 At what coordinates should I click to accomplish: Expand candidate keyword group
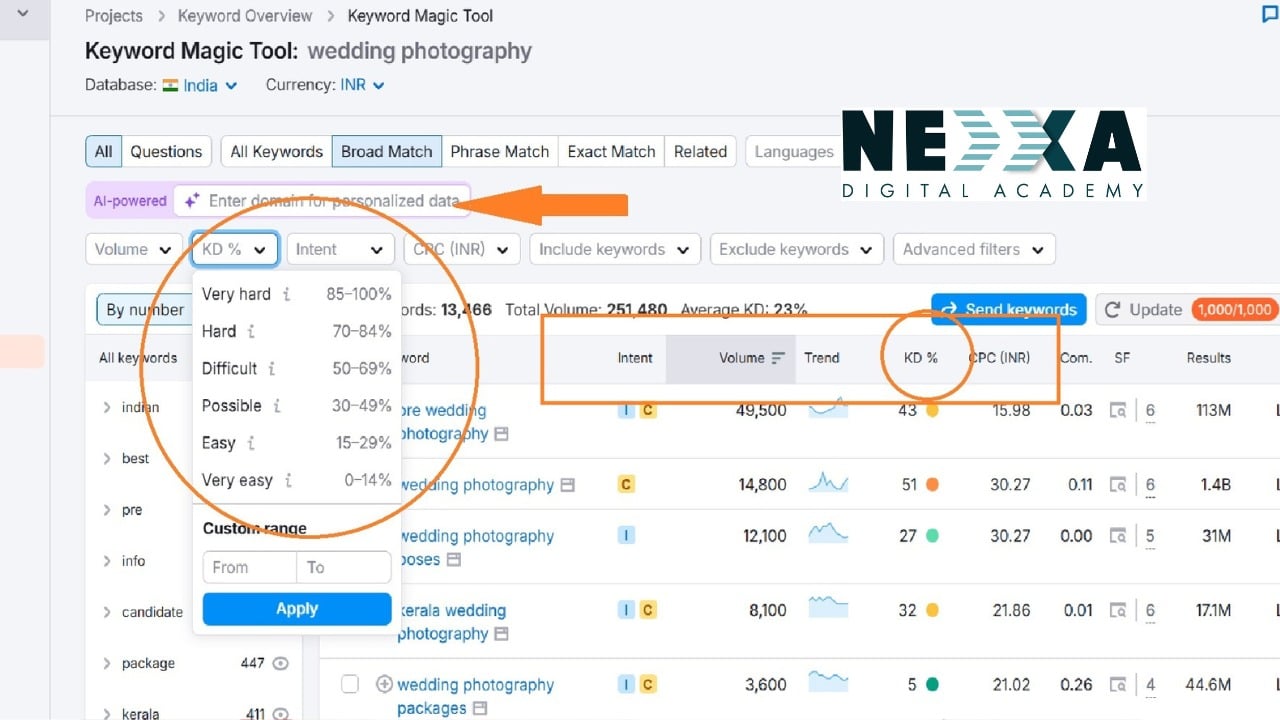click(x=107, y=612)
